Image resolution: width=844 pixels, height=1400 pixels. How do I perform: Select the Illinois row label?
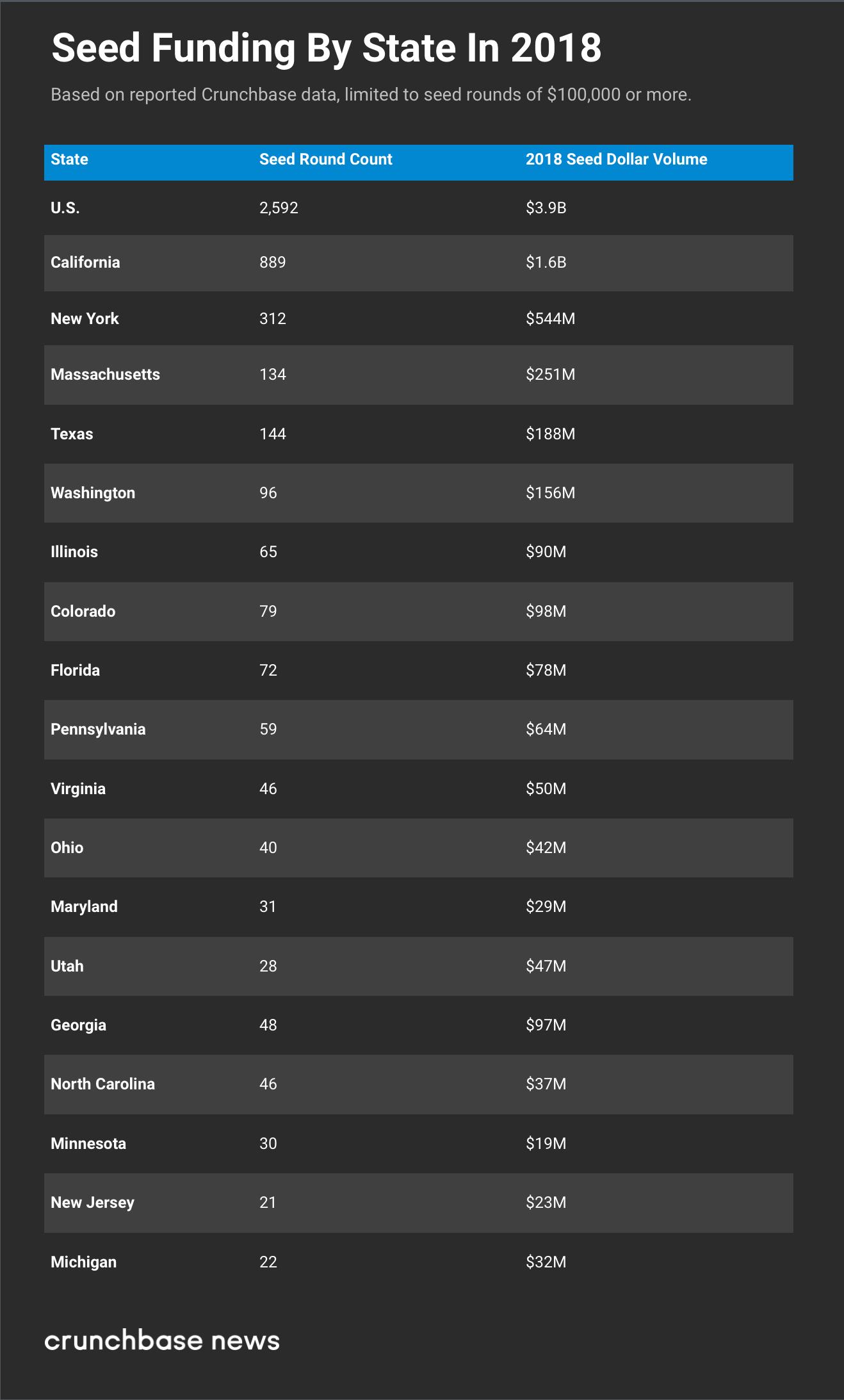tap(74, 552)
